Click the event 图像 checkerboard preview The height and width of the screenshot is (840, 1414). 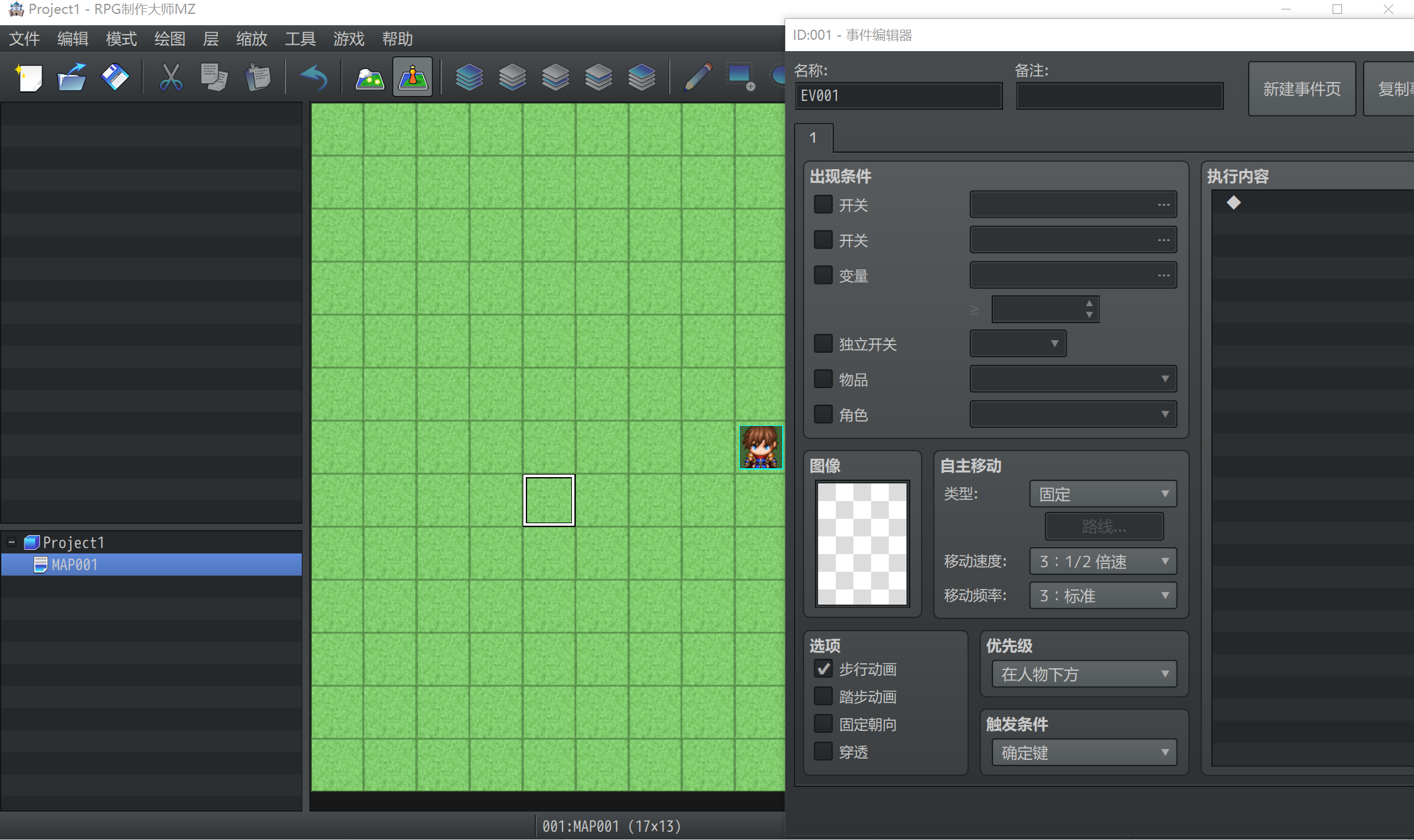(x=862, y=543)
